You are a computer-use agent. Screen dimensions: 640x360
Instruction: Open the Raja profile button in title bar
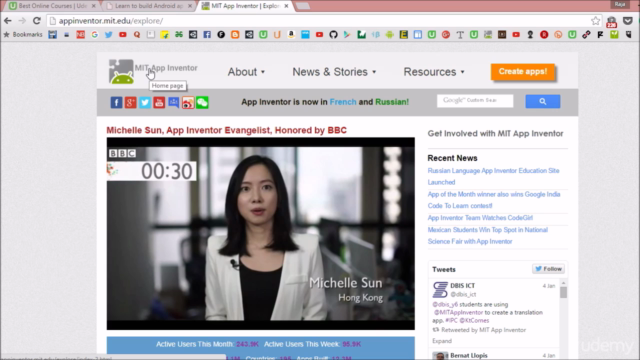[x=620, y=4]
